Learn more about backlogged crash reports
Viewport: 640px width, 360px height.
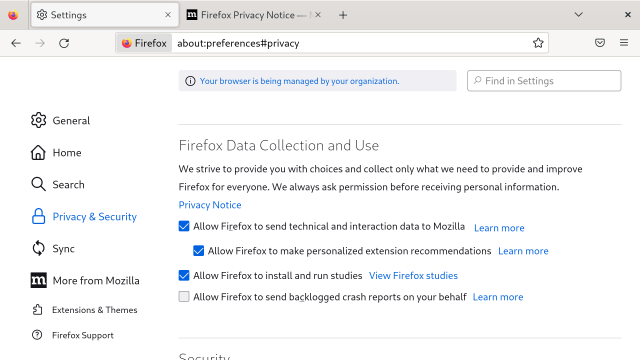click(498, 297)
